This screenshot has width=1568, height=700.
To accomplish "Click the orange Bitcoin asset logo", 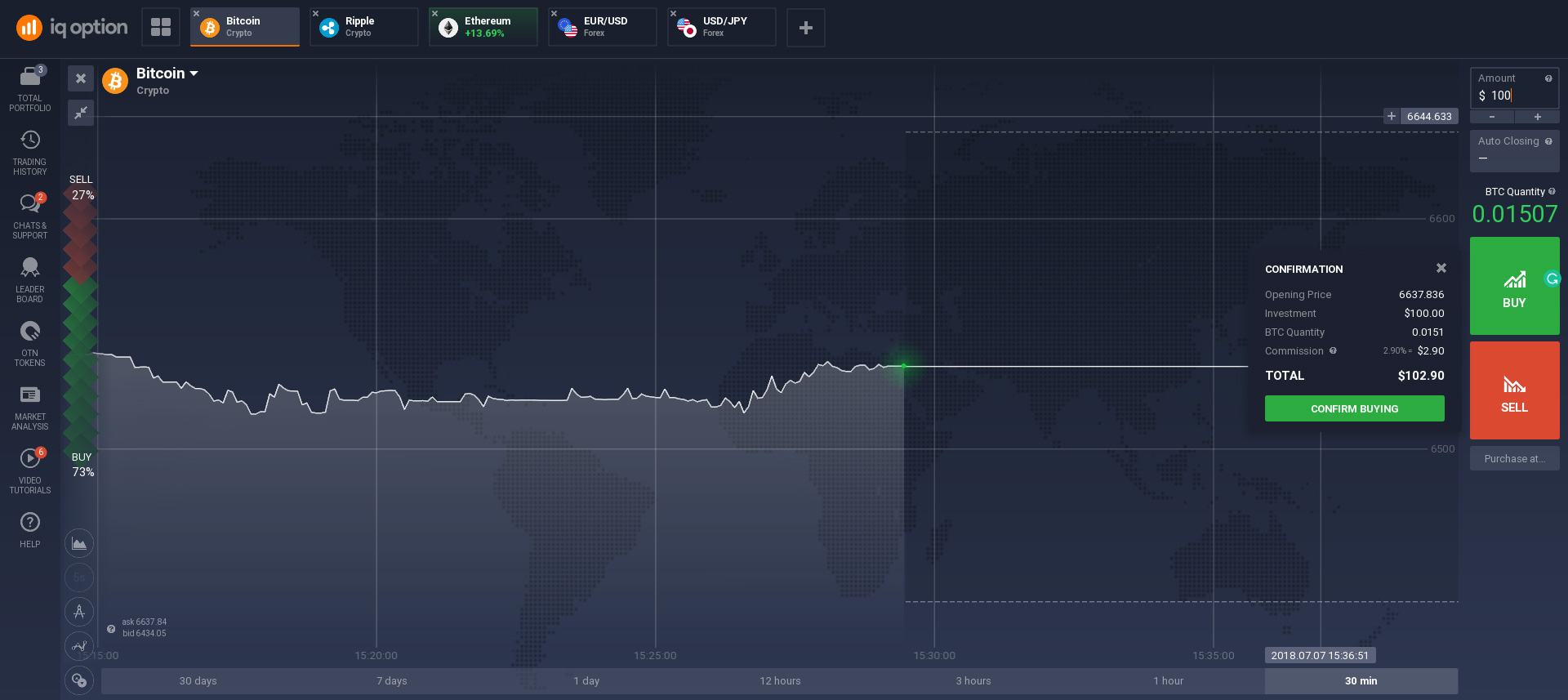I will [115, 81].
